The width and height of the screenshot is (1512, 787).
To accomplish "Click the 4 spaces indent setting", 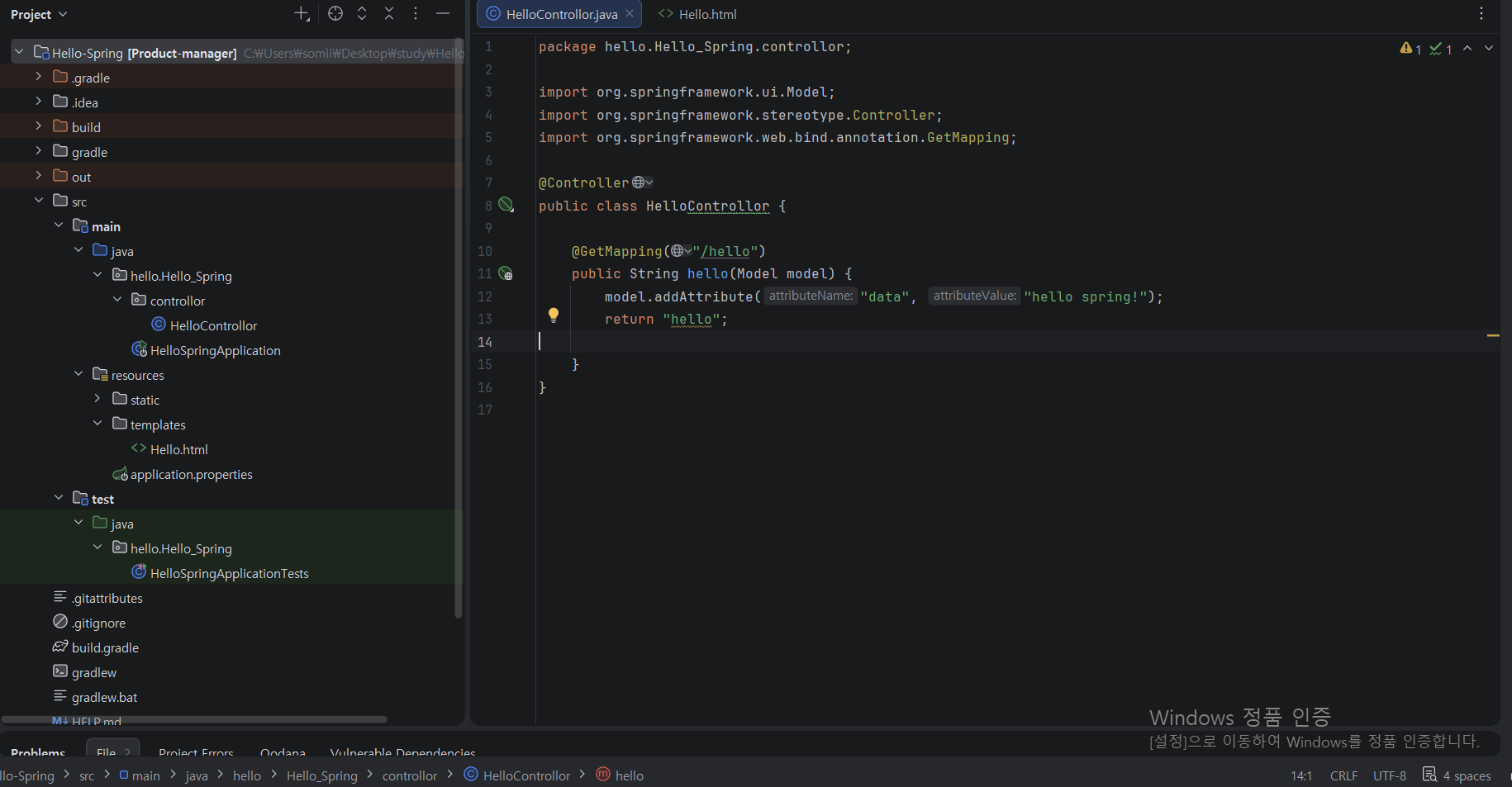I will 1467,775.
